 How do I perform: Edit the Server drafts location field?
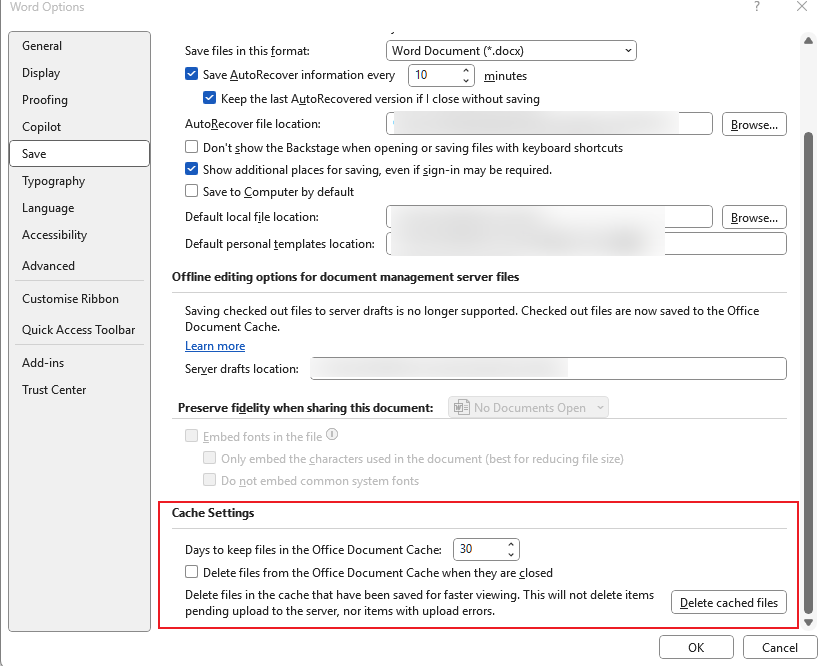[548, 368]
